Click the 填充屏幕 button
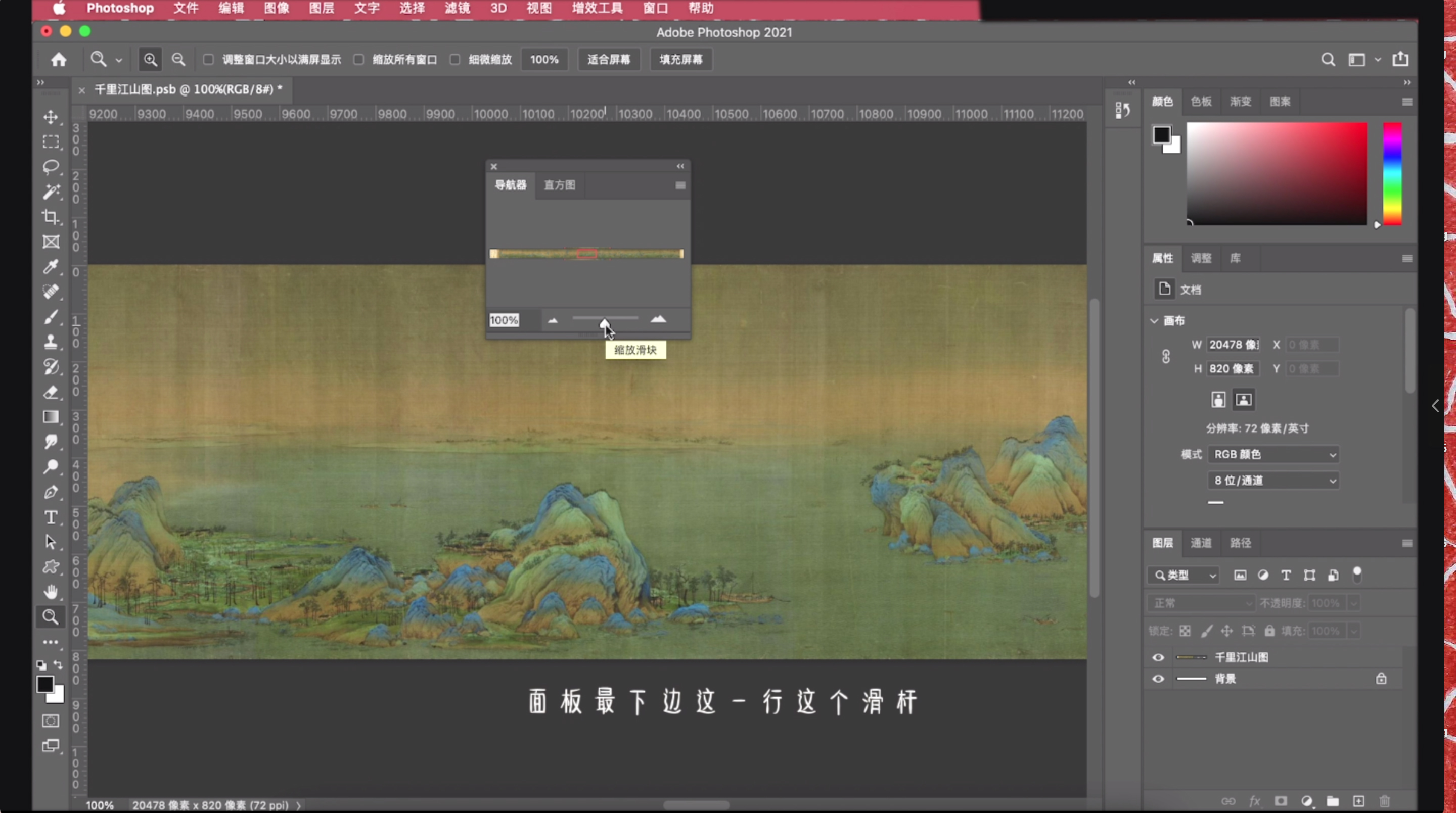This screenshot has width=1456, height=813. pos(681,59)
